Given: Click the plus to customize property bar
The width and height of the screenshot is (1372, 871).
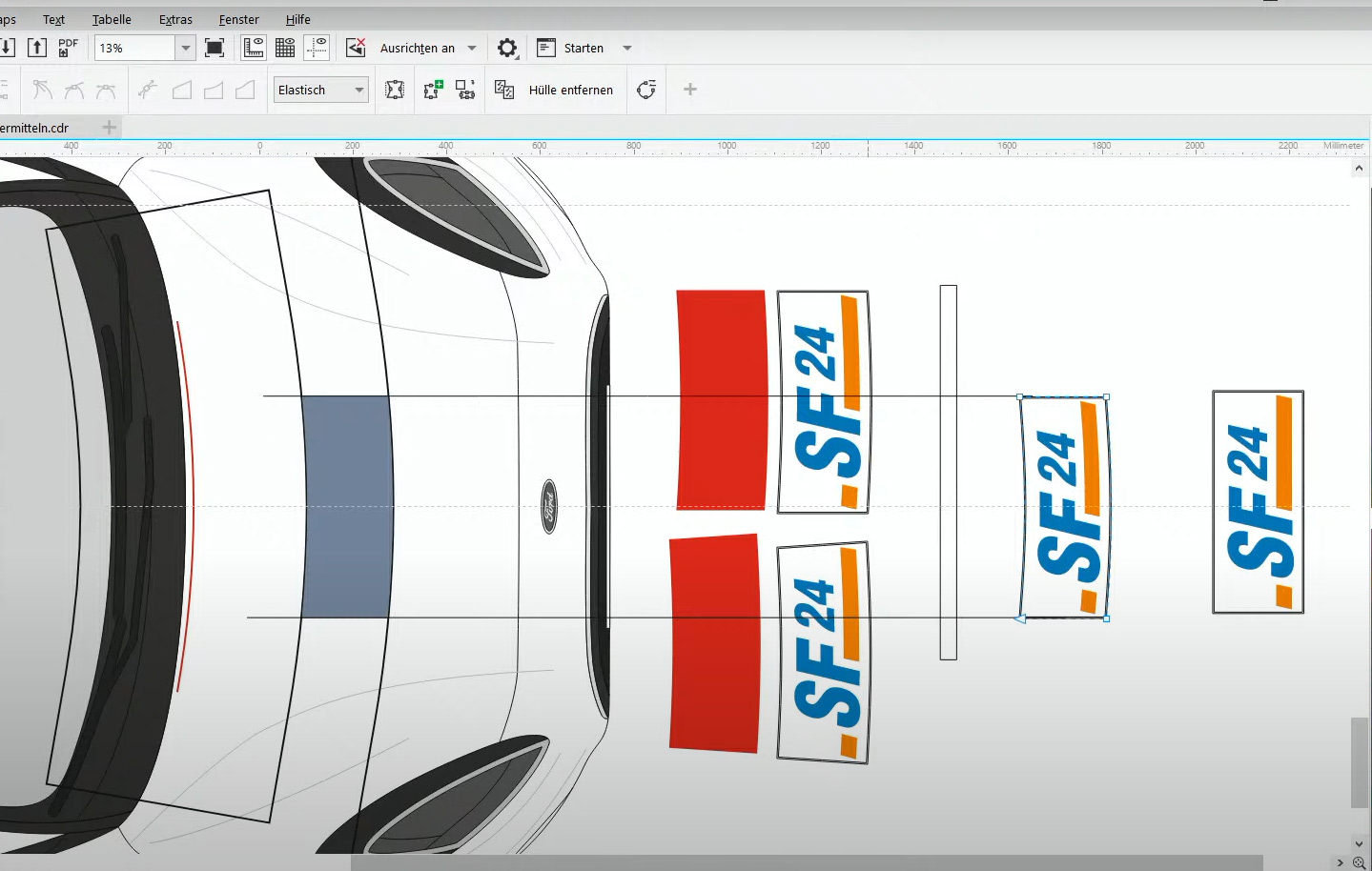Looking at the screenshot, I should (690, 90).
